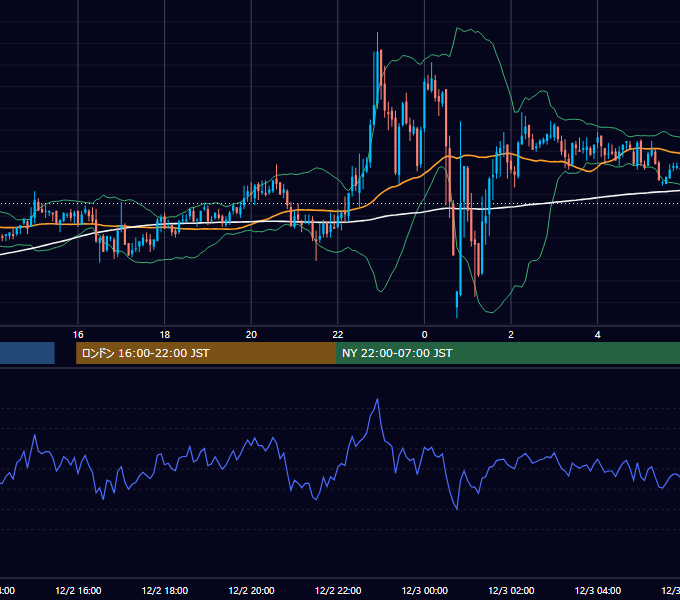680x600 pixels.
Task: Click hour label 4 on price chart axis
Action: [x=598, y=335]
